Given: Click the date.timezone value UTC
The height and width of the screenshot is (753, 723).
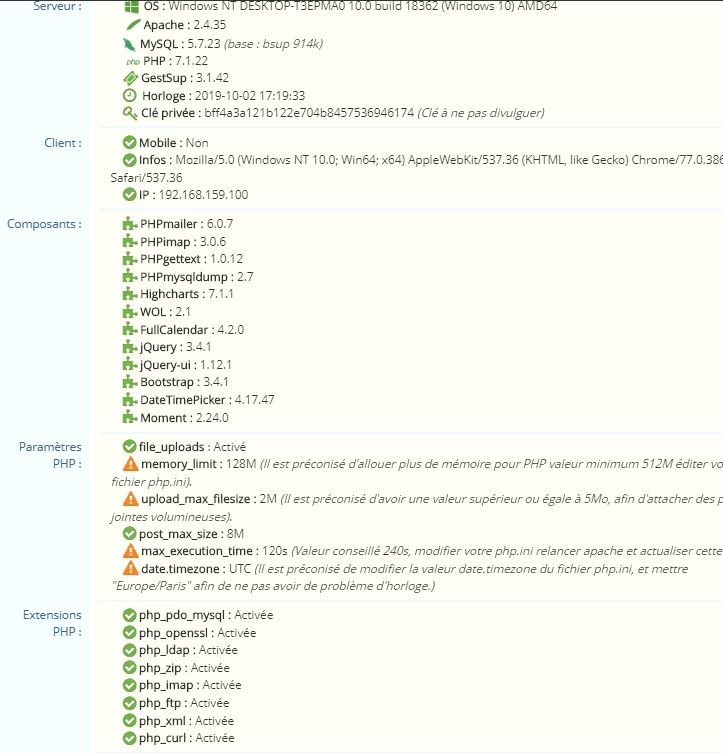Looking at the screenshot, I should pyautogui.click(x=240, y=569).
